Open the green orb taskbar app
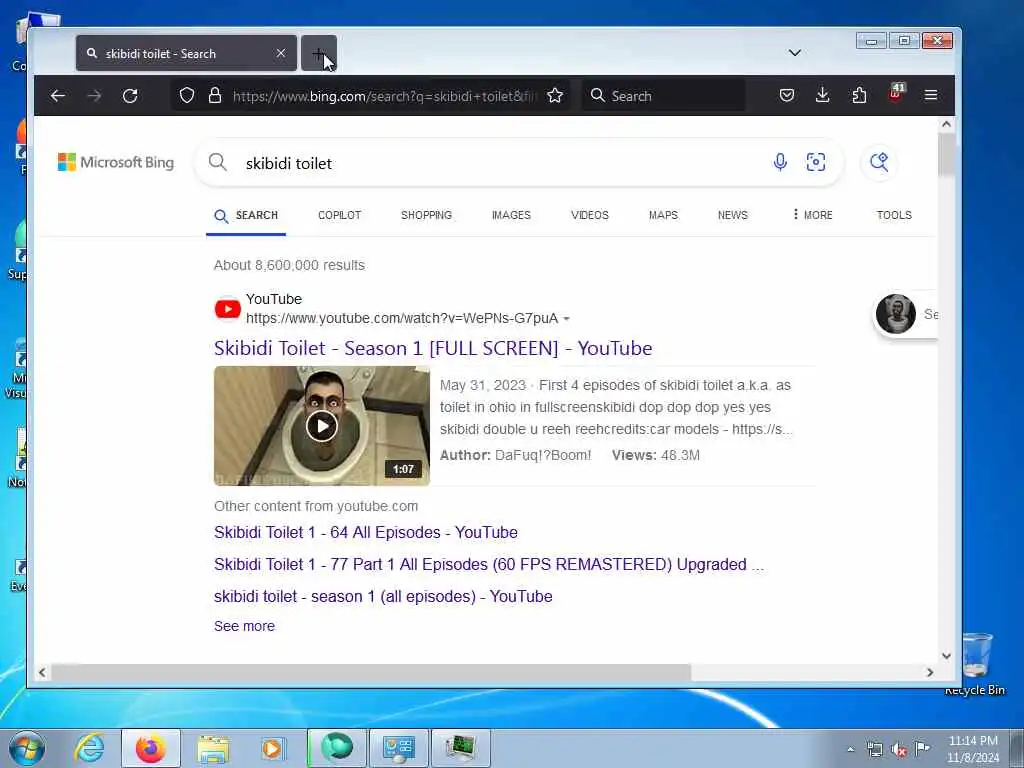The height and width of the screenshot is (768, 1024). coord(337,748)
